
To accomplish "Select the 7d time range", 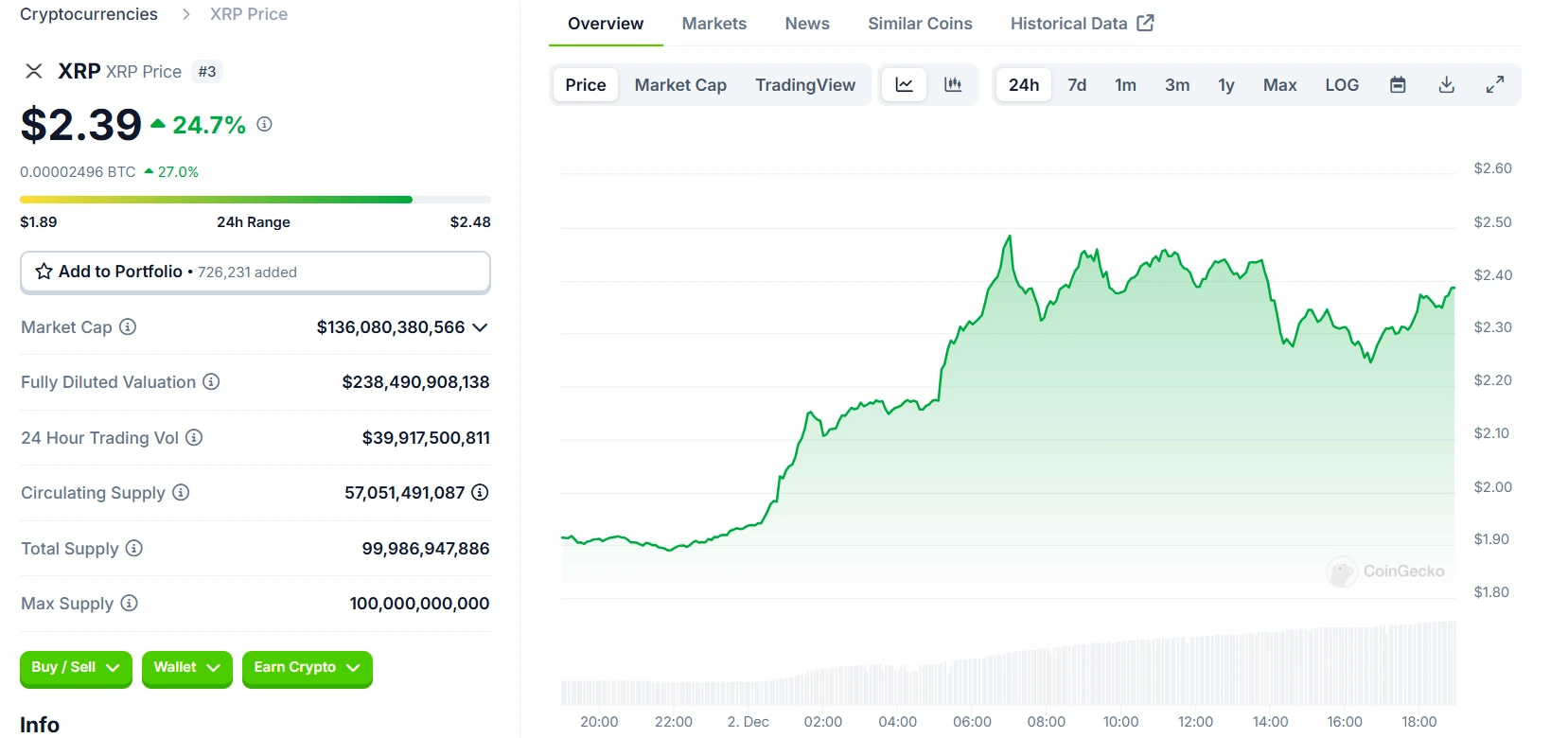I will 1077,85.
